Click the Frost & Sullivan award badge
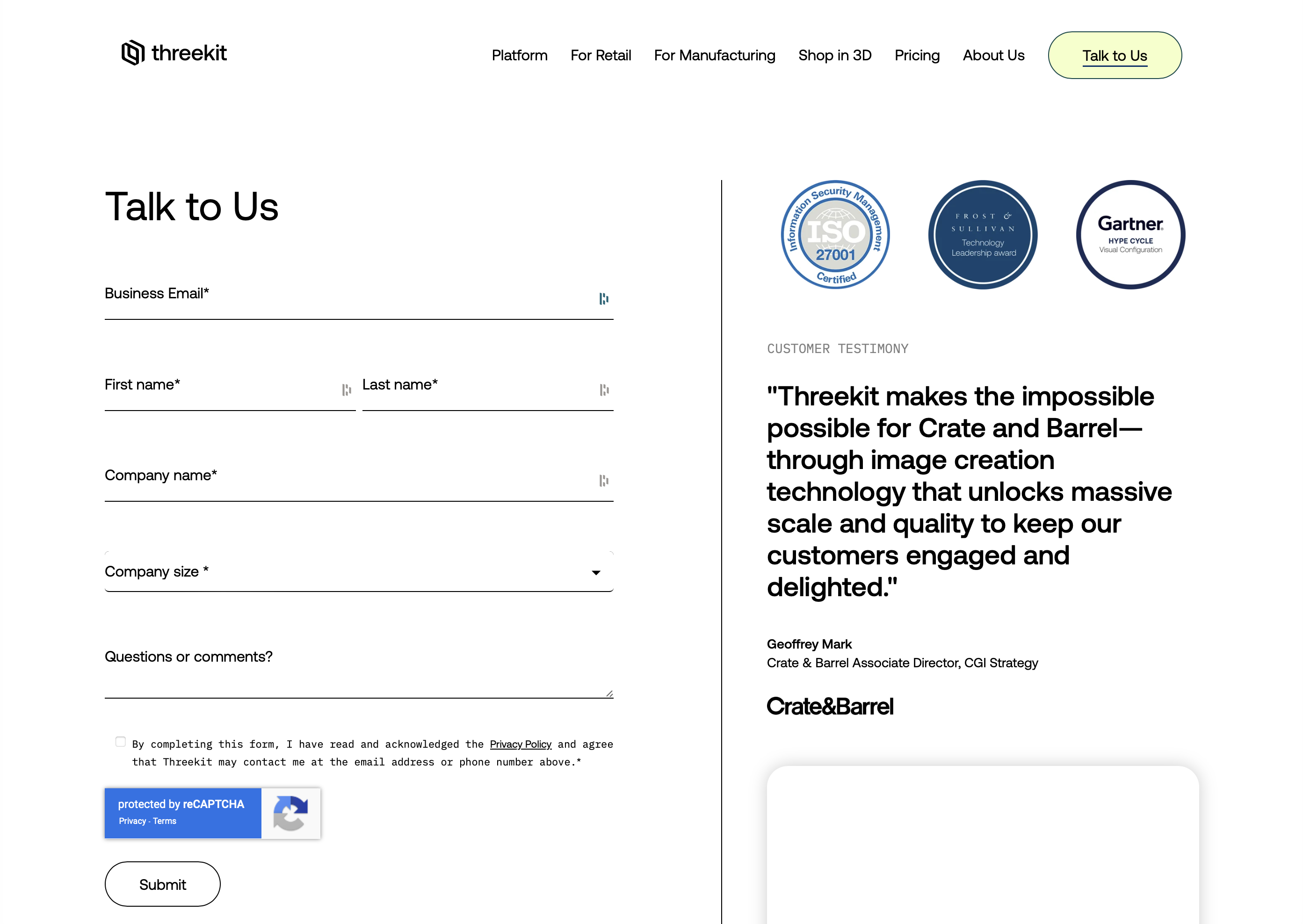Viewport: 1303px width, 924px height. point(983,234)
